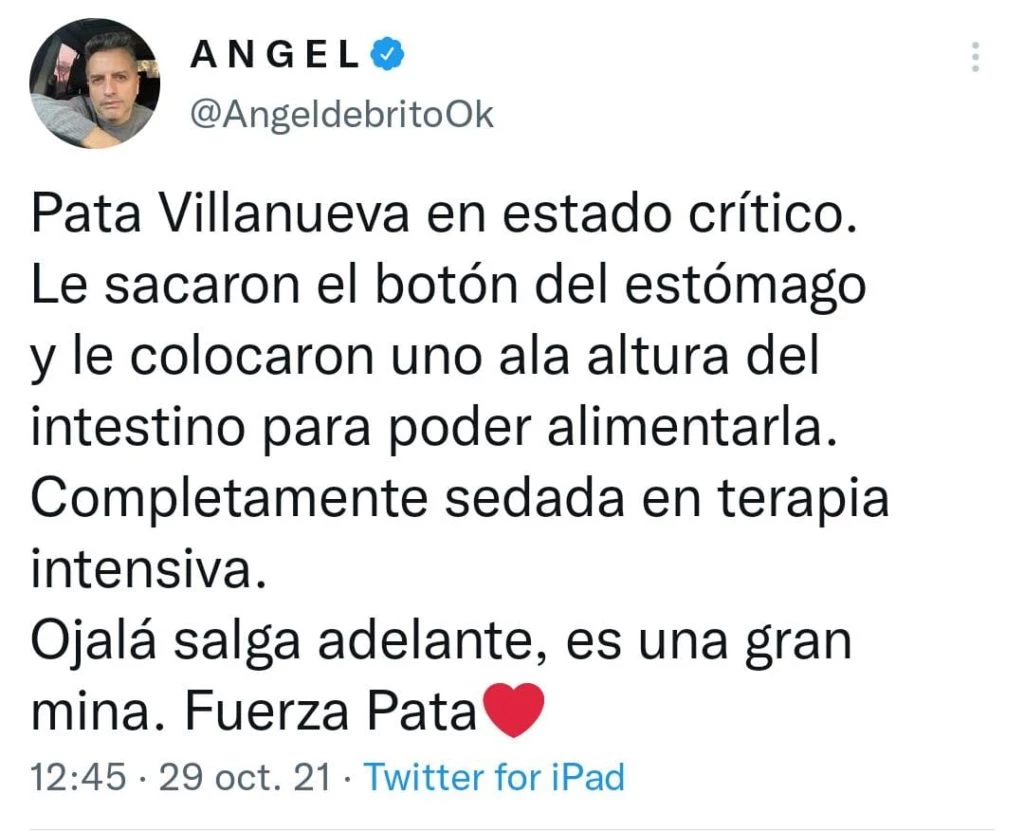Click the blue verified badge next to ANGEL

click(x=387, y=54)
